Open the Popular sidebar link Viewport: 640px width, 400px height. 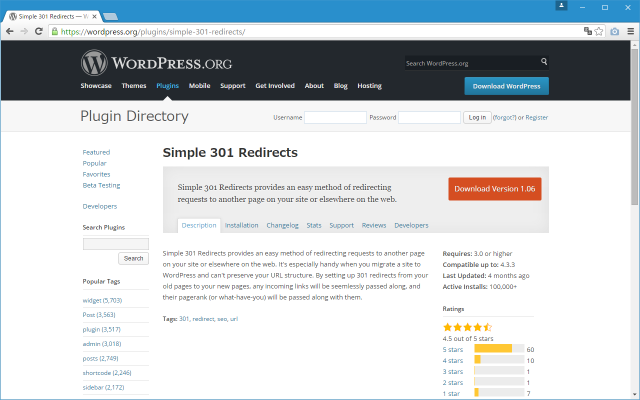point(94,163)
